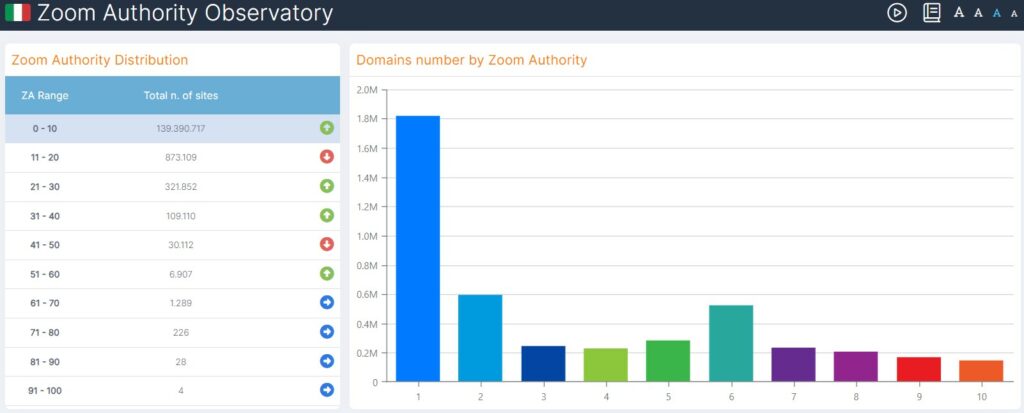Click the tallest blue bar for value 1
This screenshot has height=413, width=1024.
click(417, 248)
